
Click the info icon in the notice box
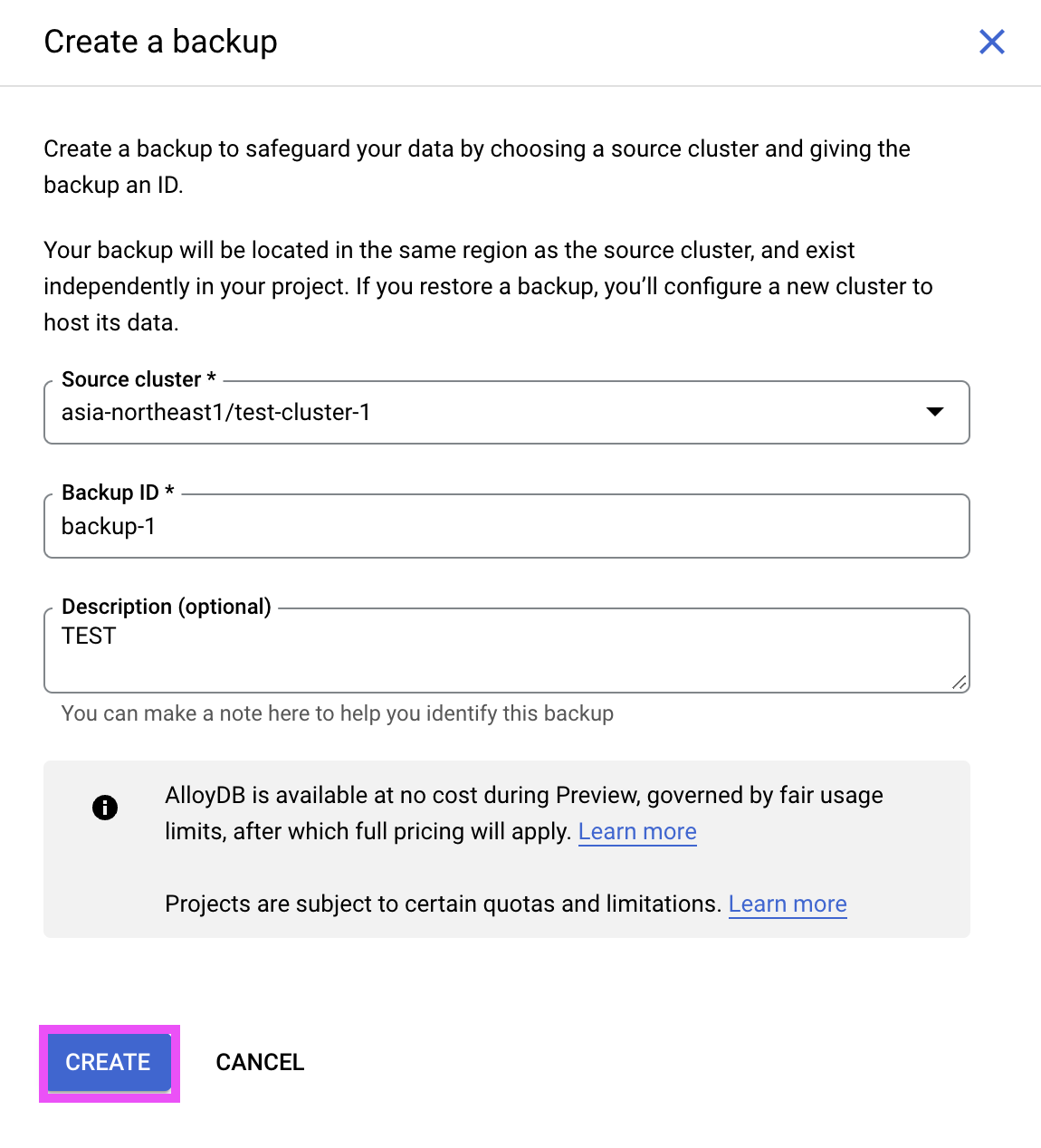point(105,807)
